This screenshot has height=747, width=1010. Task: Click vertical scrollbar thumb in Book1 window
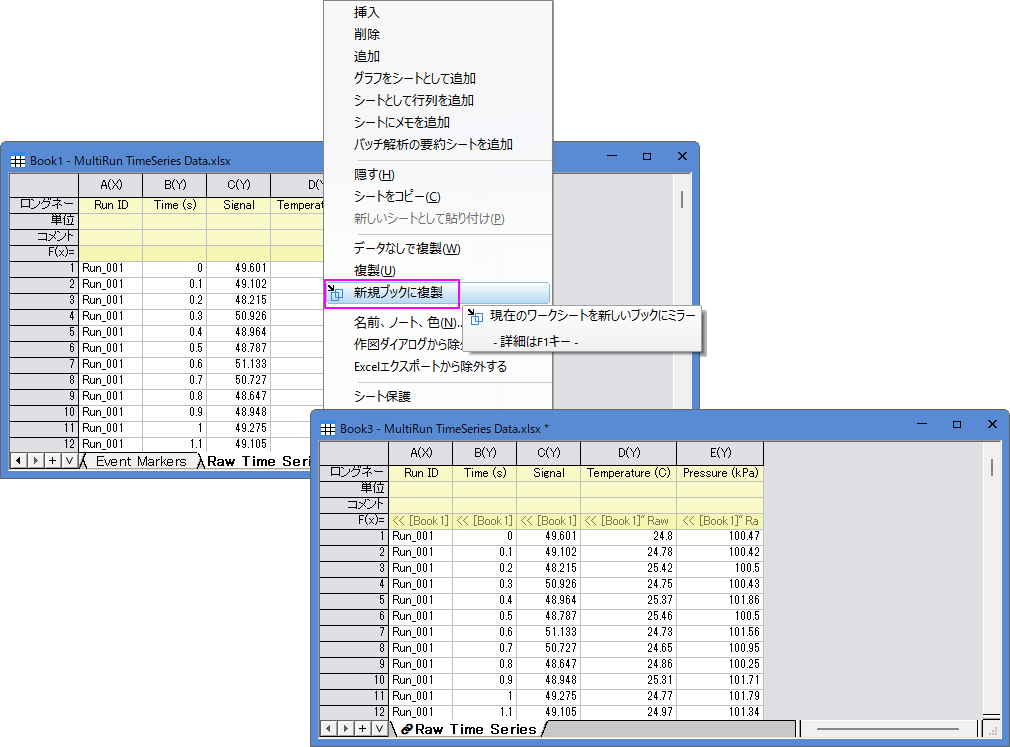(x=681, y=199)
